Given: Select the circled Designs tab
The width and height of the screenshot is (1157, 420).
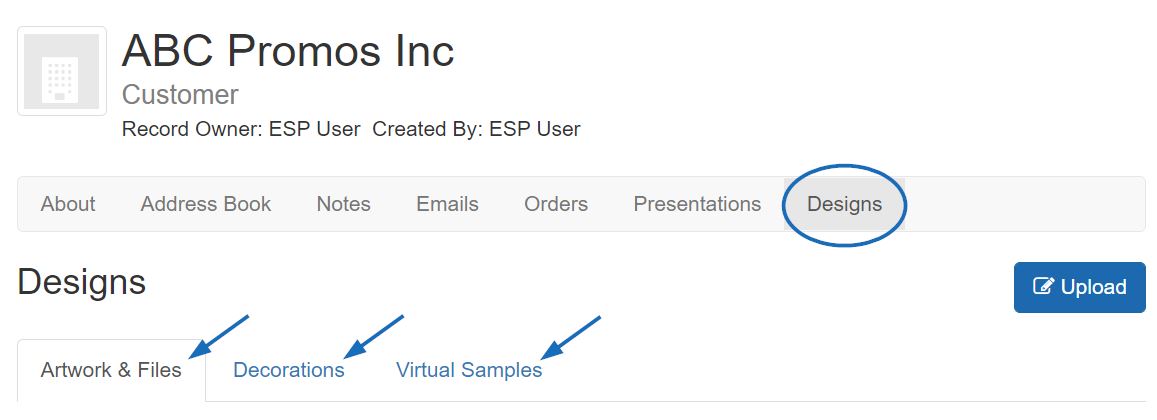Looking at the screenshot, I should [844, 204].
